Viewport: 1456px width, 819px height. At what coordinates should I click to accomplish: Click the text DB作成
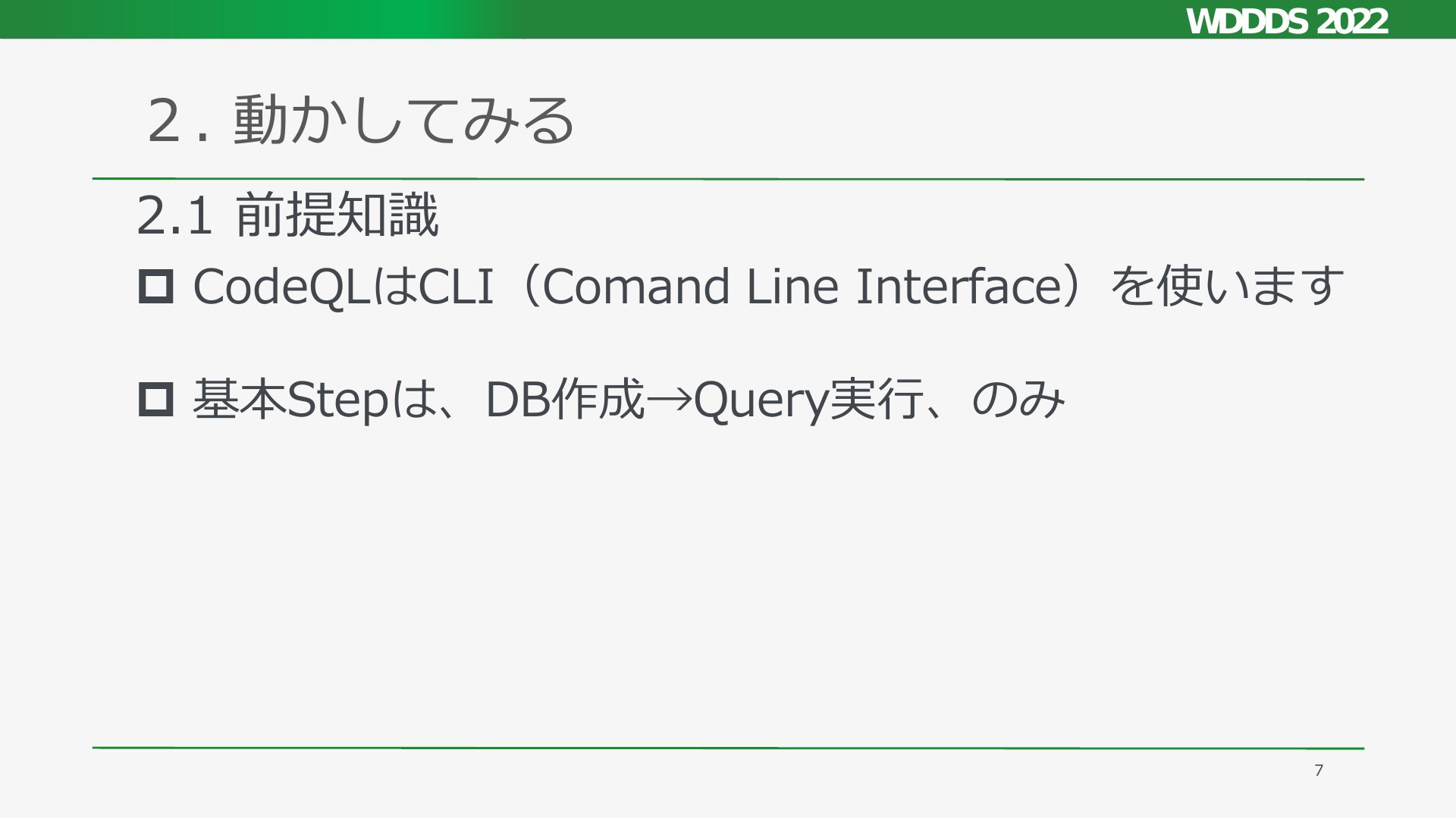click(565, 400)
